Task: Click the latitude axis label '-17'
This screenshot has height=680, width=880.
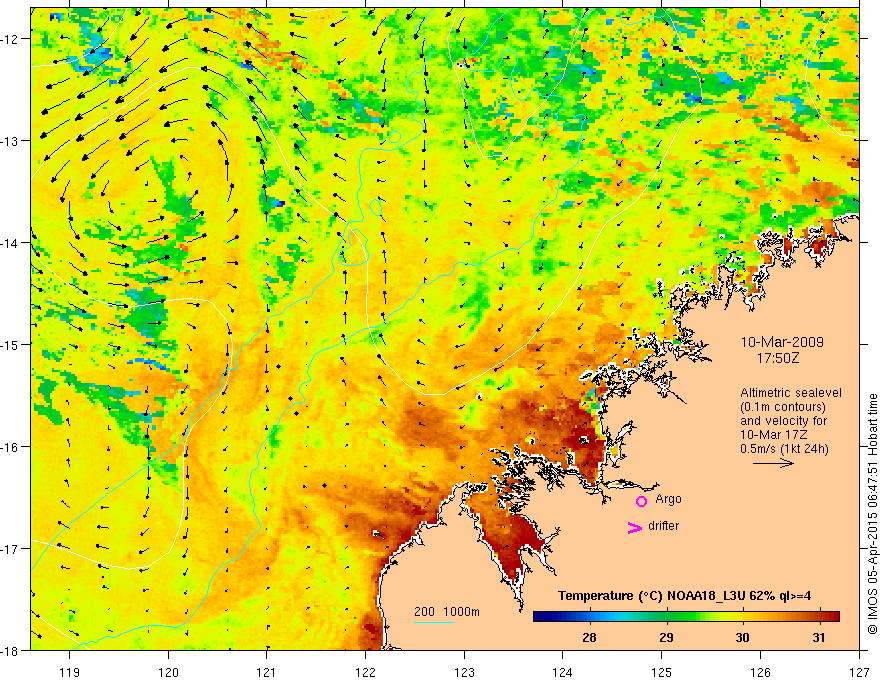Action: pos(11,549)
